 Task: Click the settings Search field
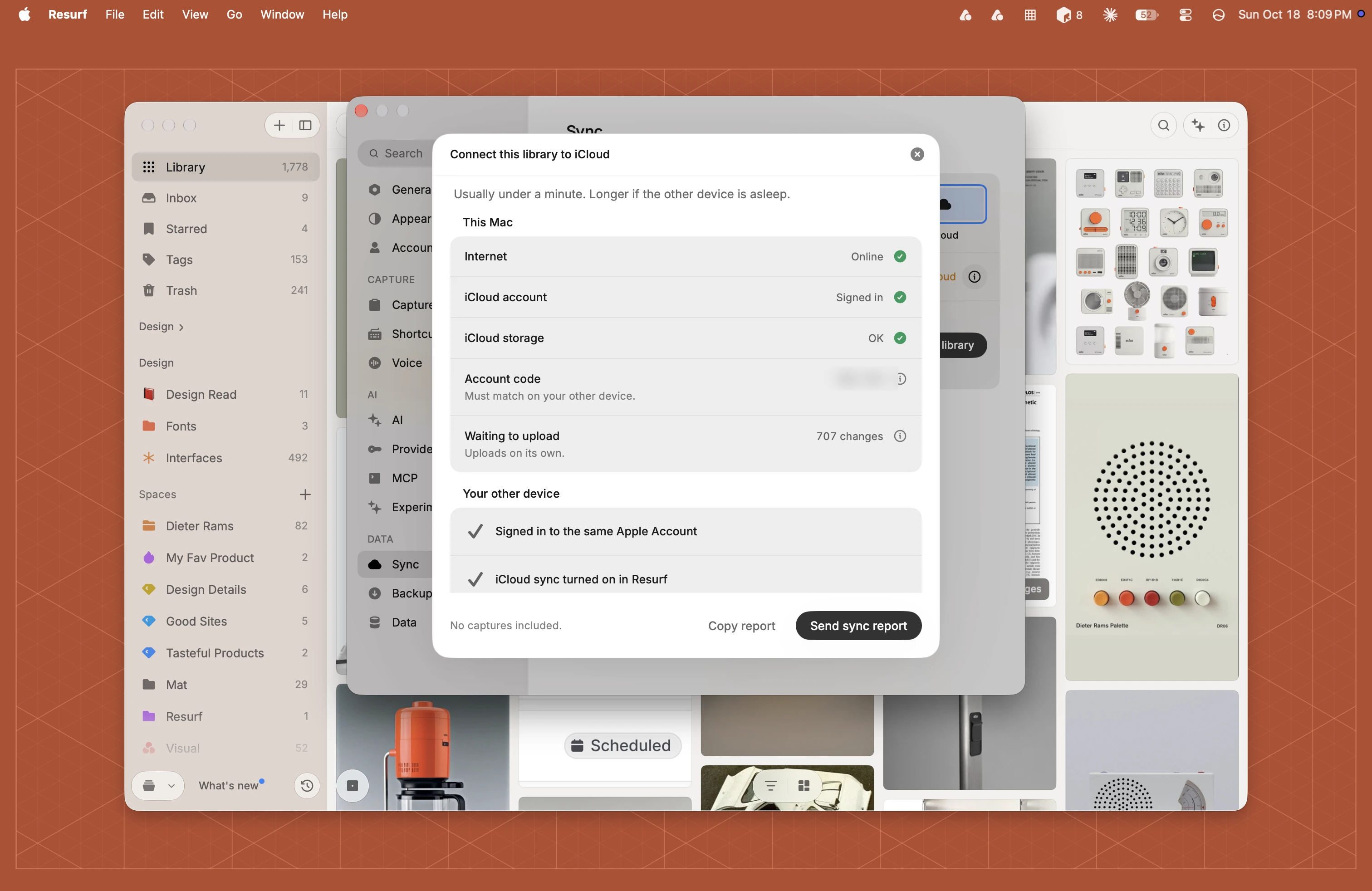(396, 153)
